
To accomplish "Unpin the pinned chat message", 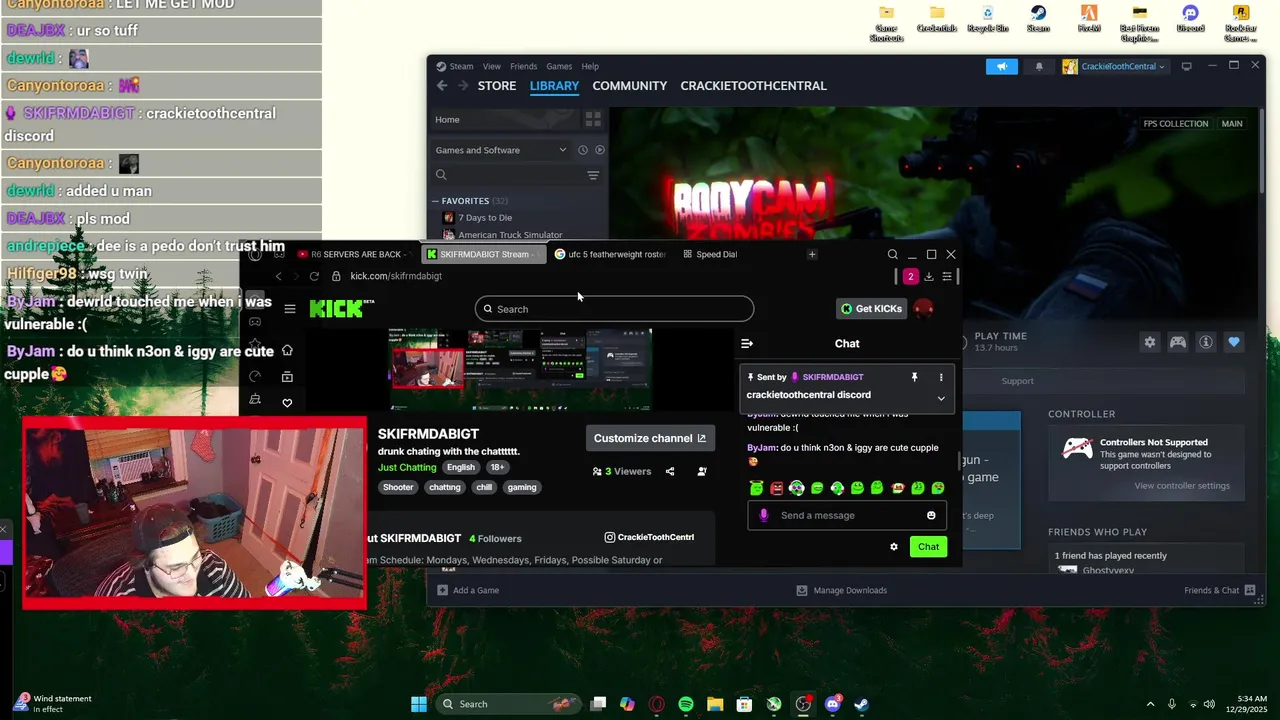I will [x=914, y=378].
